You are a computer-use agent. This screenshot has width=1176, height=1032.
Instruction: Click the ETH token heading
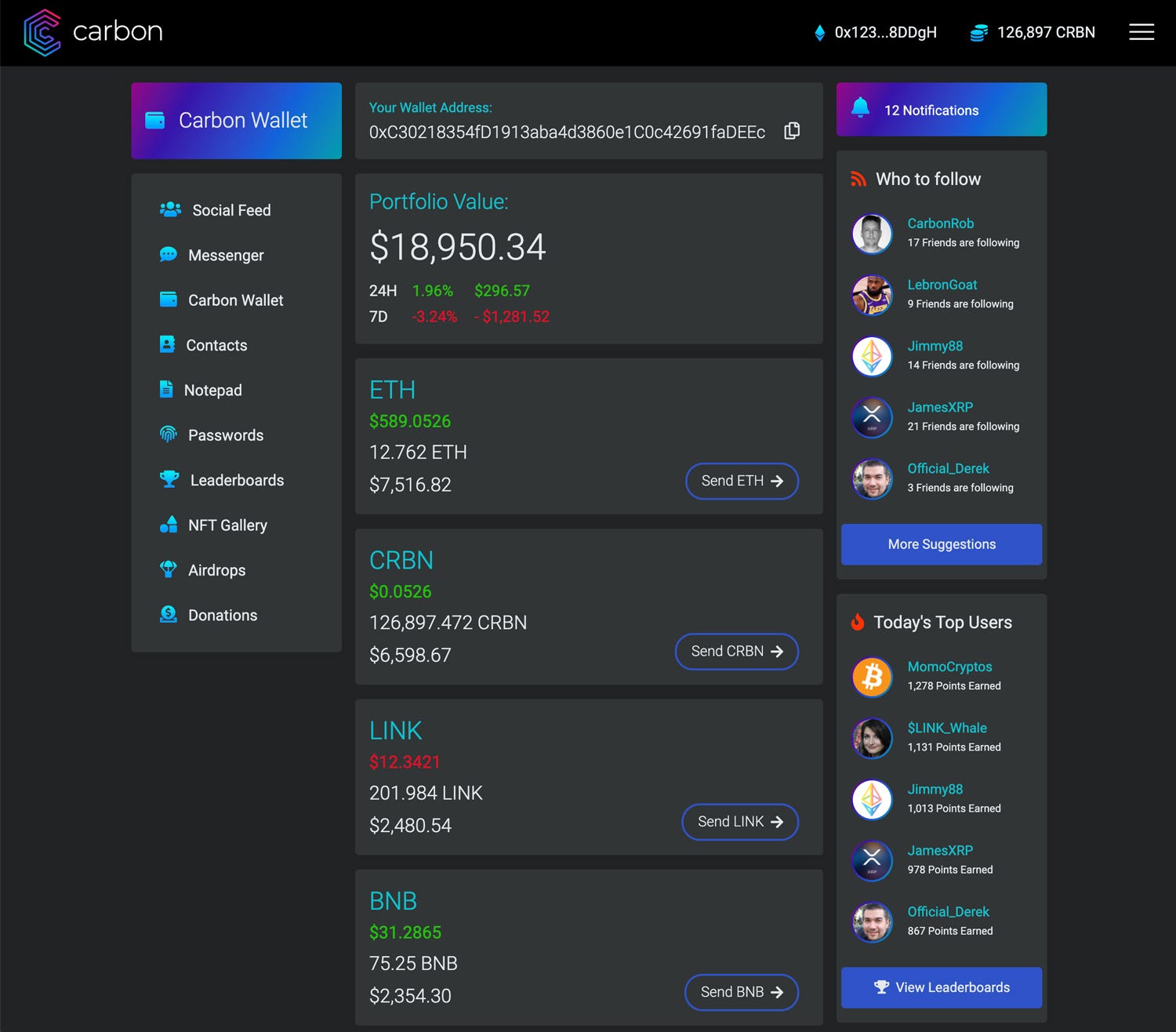[392, 390]
